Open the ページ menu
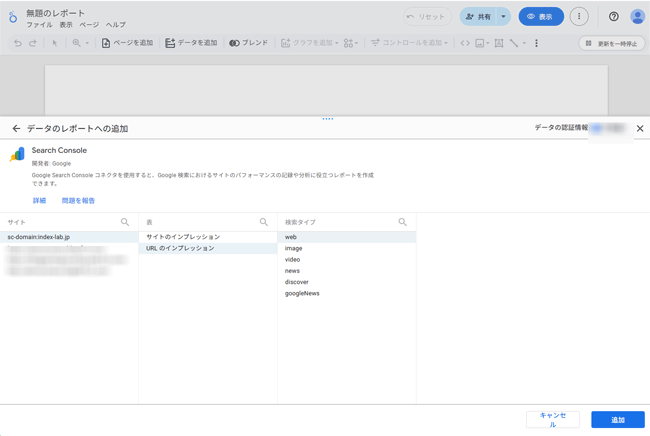Image resolution: width=650 pixels, height=436 pixels. (89, 25)
